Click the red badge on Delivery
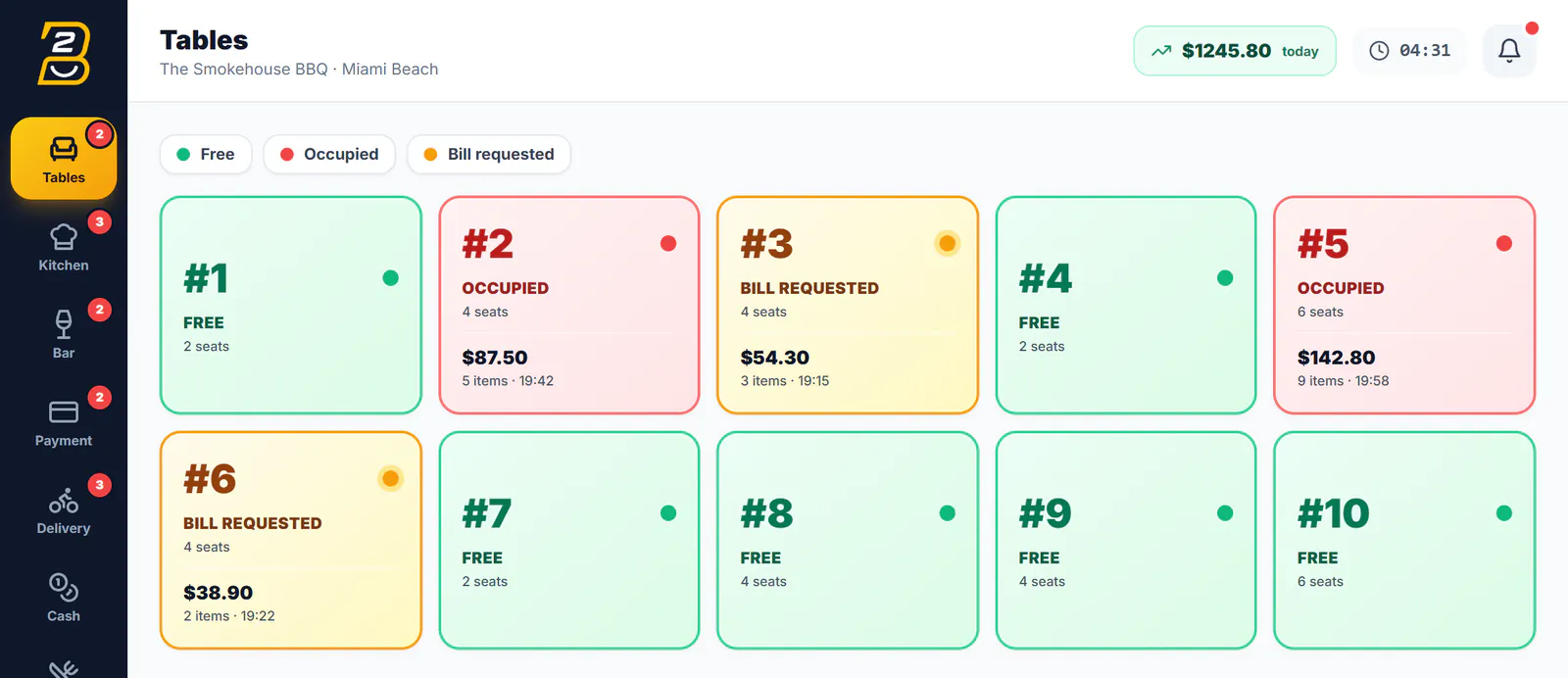Image resolution: width=1568 pixels, height=678 pixels. coord(99,485)
